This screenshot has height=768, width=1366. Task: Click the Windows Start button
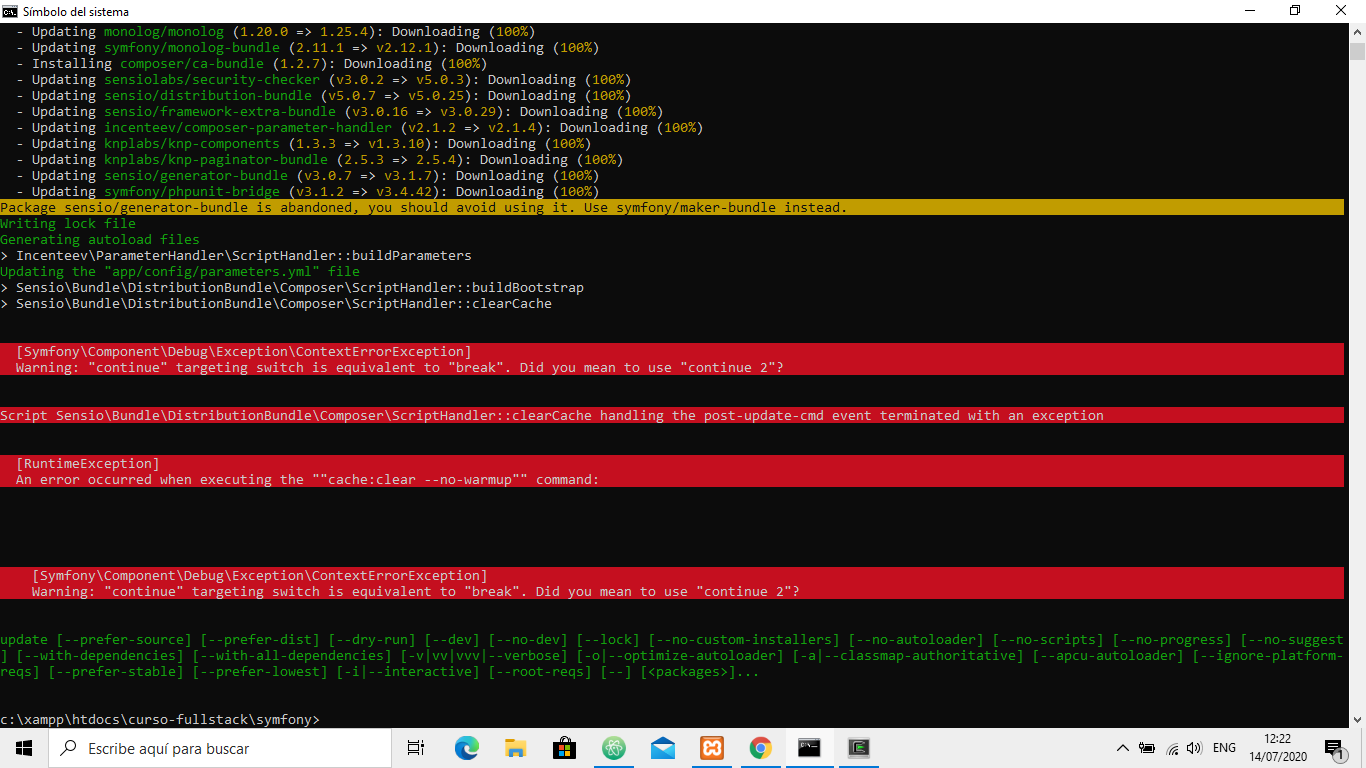24,748
